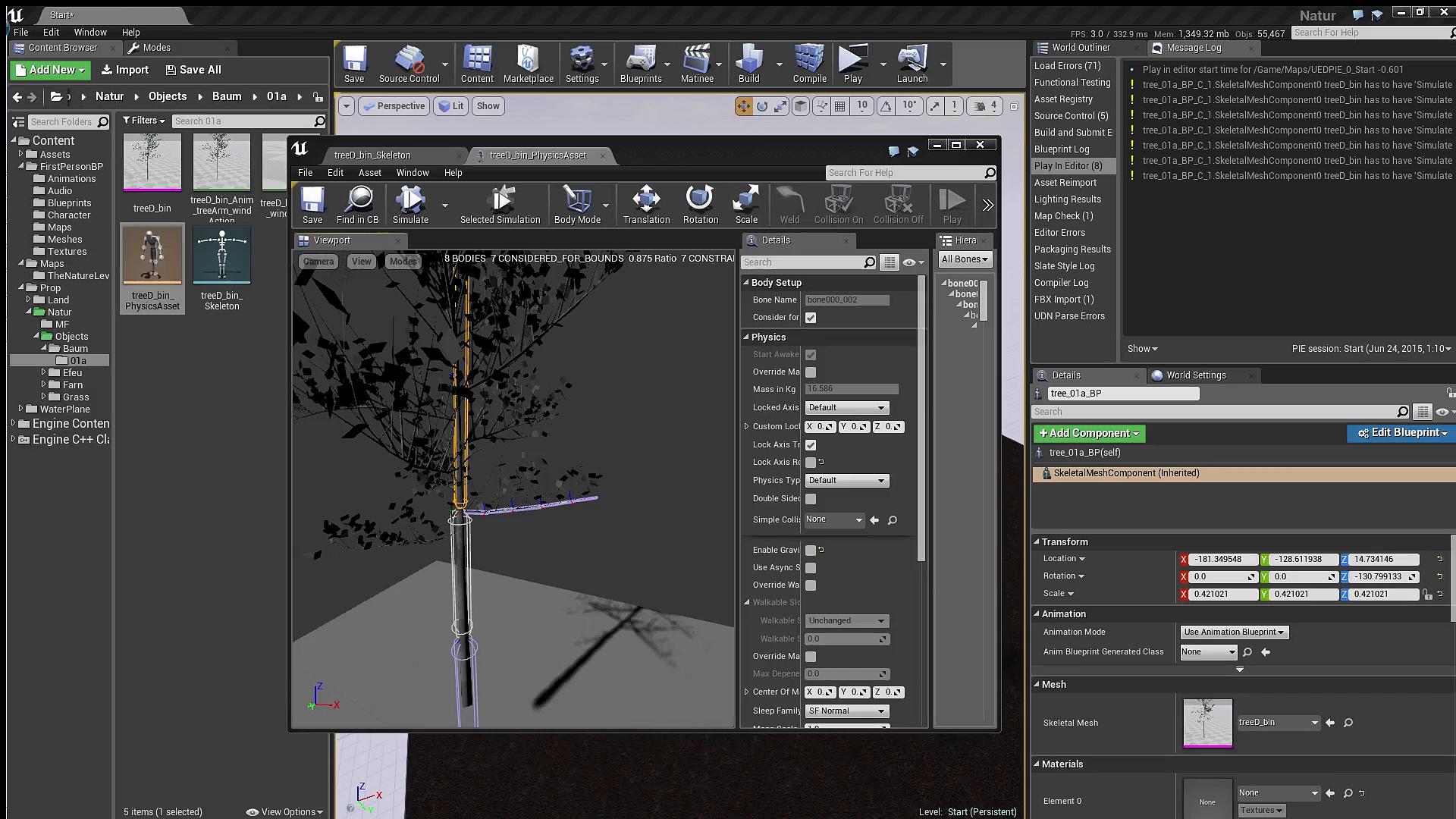This screenshot has width=1456, height=819.
Task: Click Find in CB icon
Action: pos(358,199)
